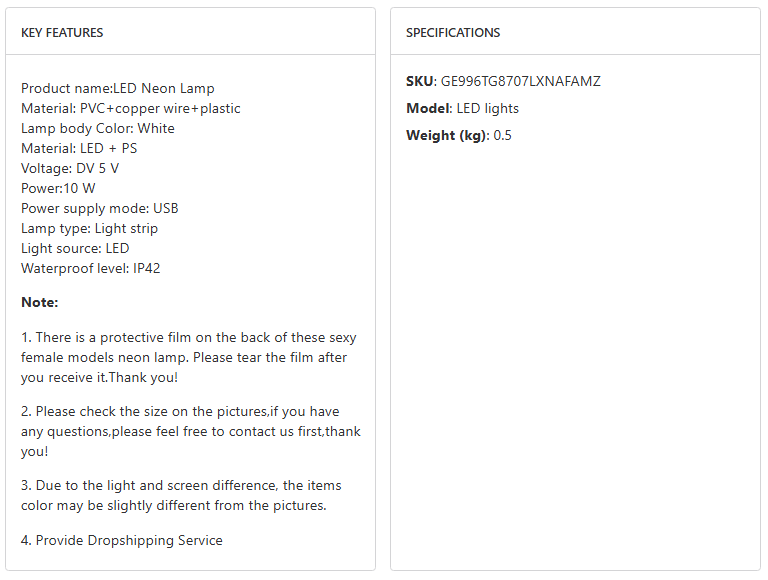The width and height of the screenshot is (768, 580).
Task: Click the Model LED lights line
Action: coord(463,108)
